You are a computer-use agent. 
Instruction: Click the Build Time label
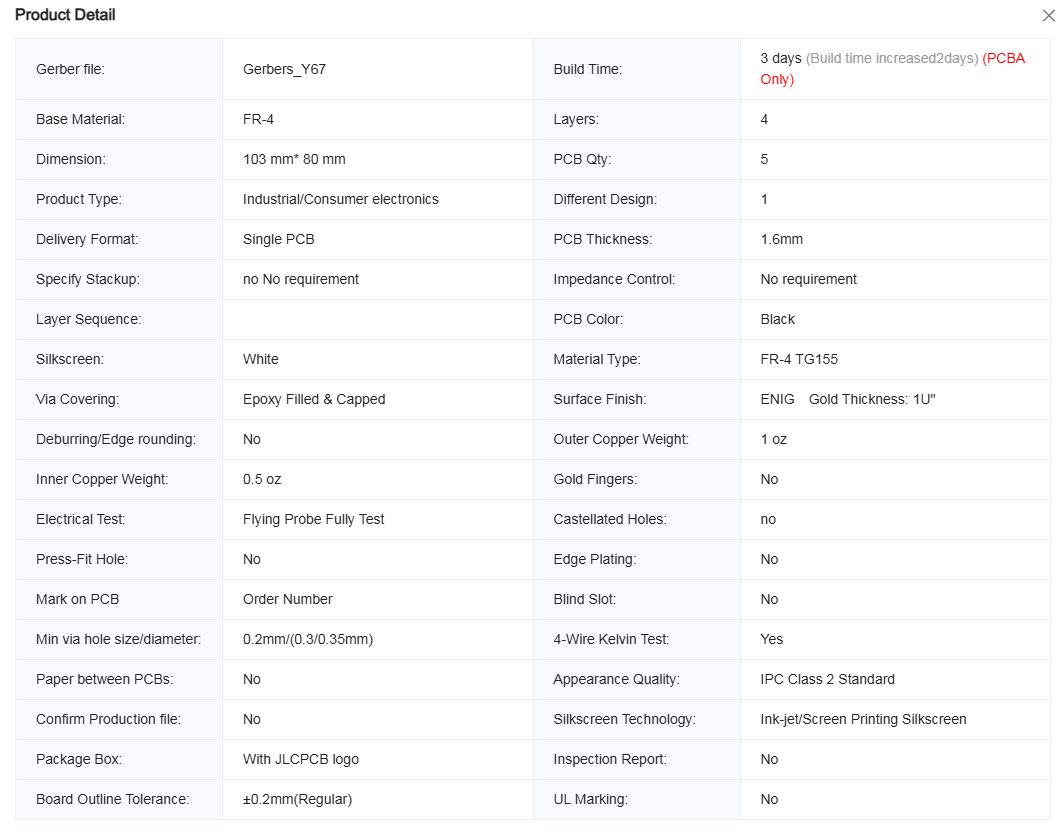(587, 69)
